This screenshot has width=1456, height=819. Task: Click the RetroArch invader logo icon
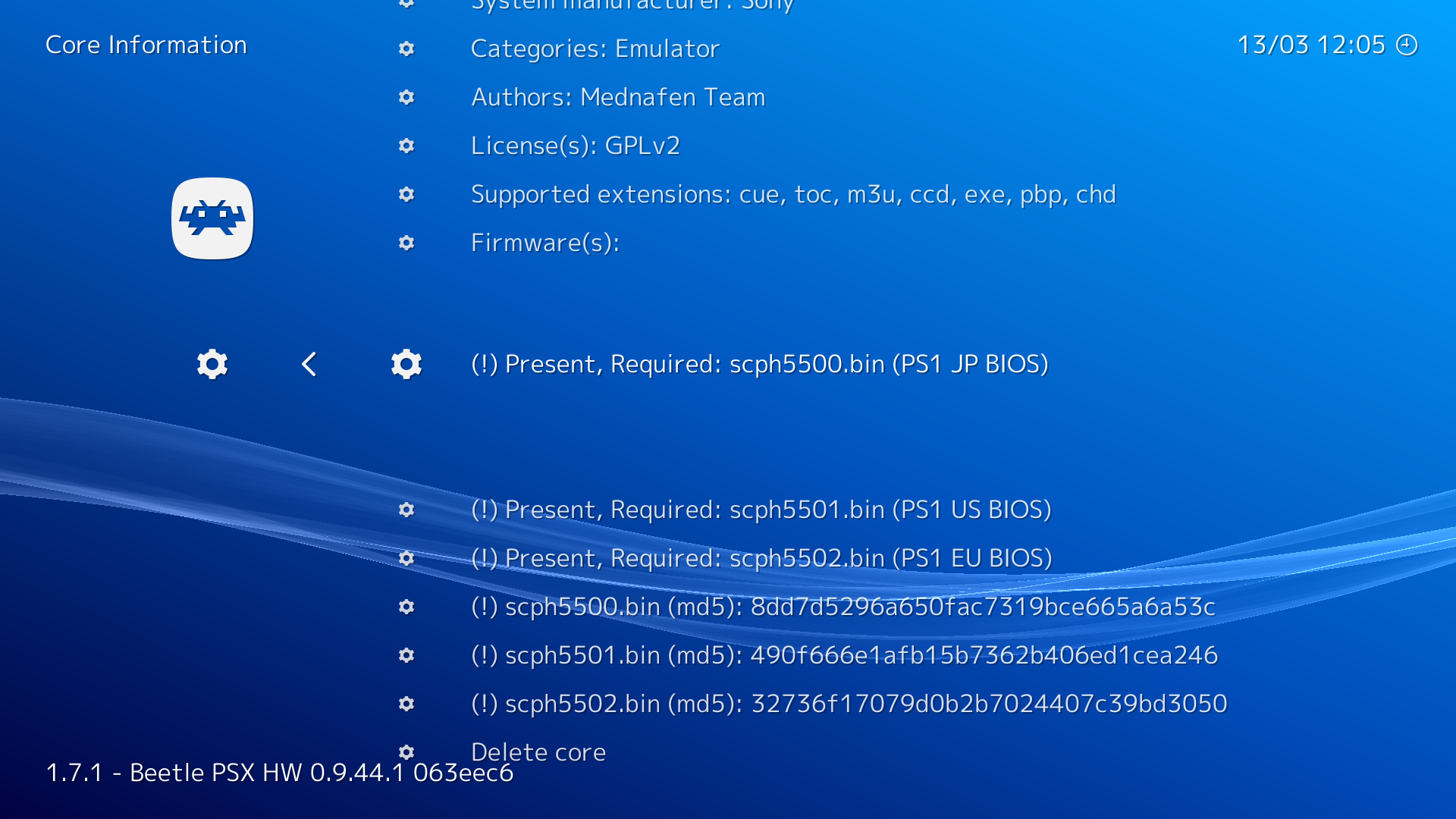click(x=212, y=218)
